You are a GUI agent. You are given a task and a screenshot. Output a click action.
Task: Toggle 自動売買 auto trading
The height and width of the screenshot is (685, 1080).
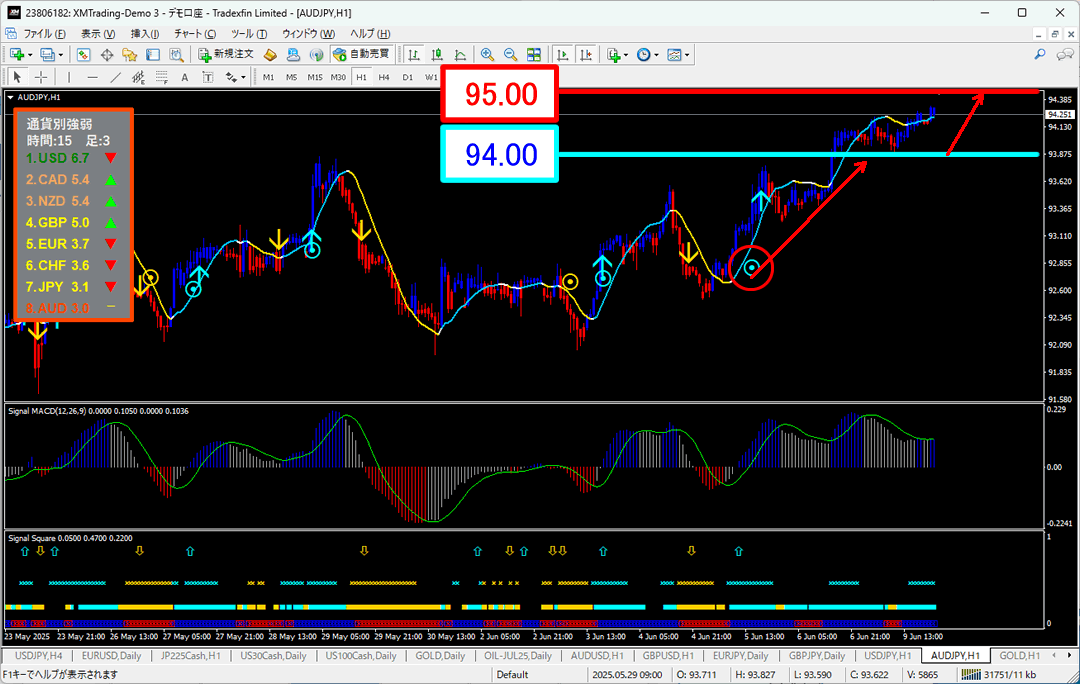[361, 54]
